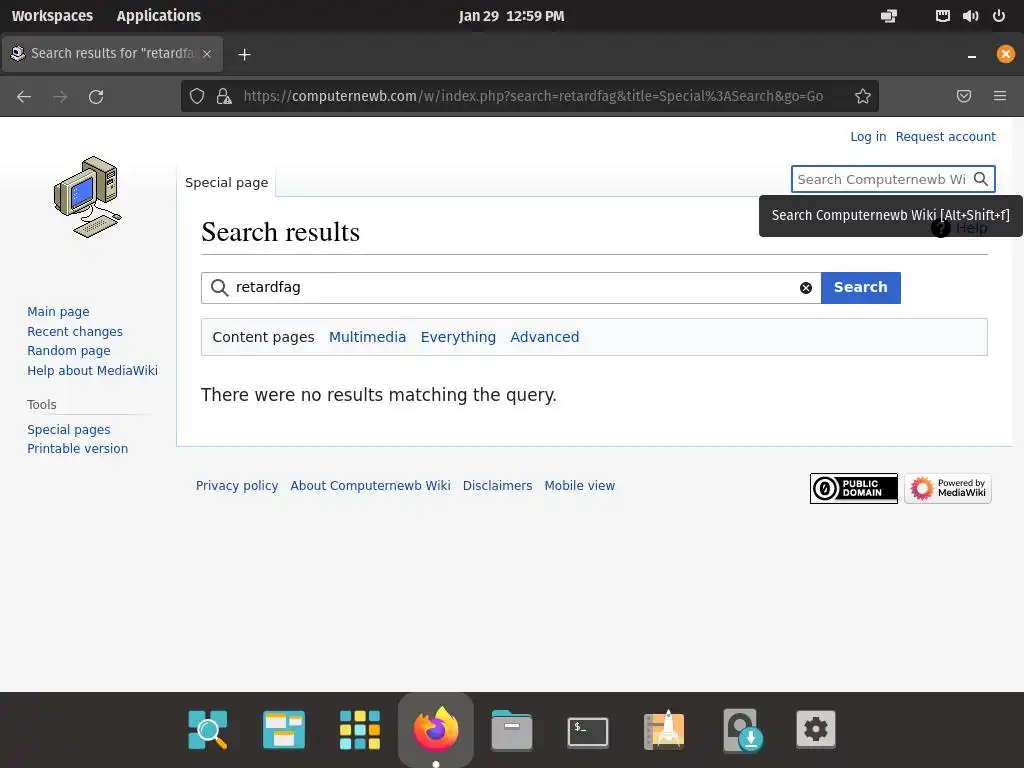The image size is (1024, 768).
Task: Switch to the Multimedia search profile
Action: pyautogui.click(x=367, y=337)
